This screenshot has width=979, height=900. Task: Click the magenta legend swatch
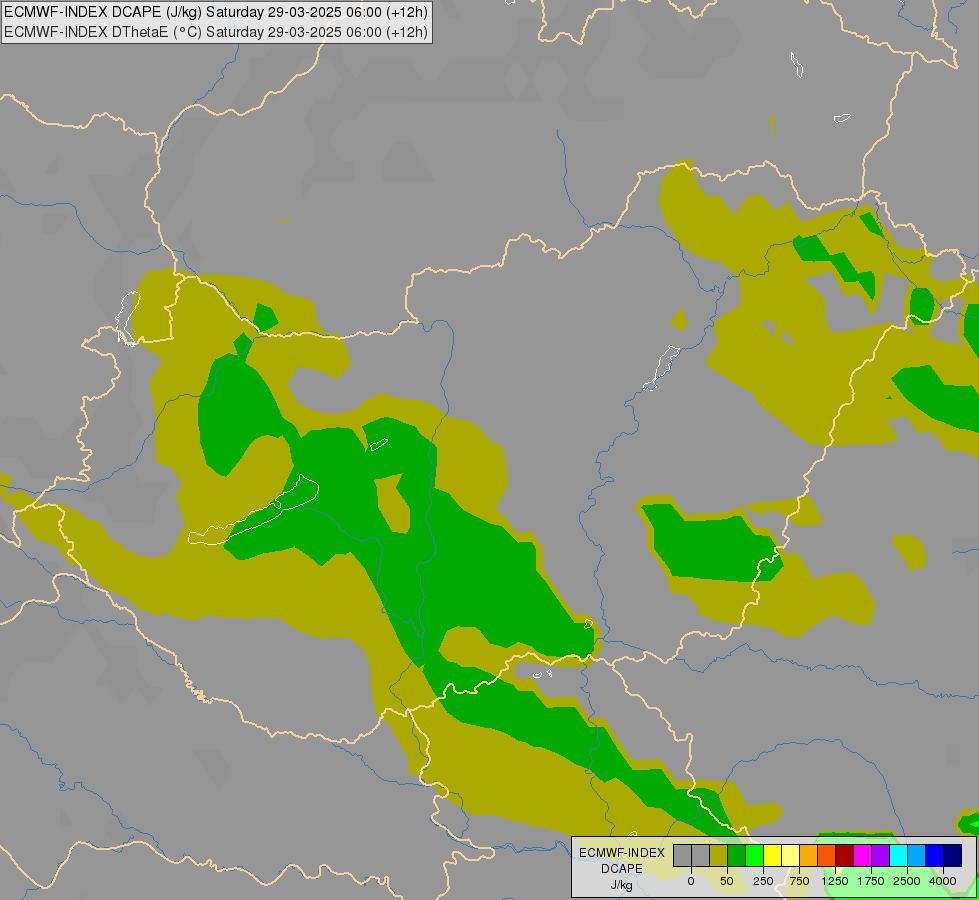tap(863, 855)
